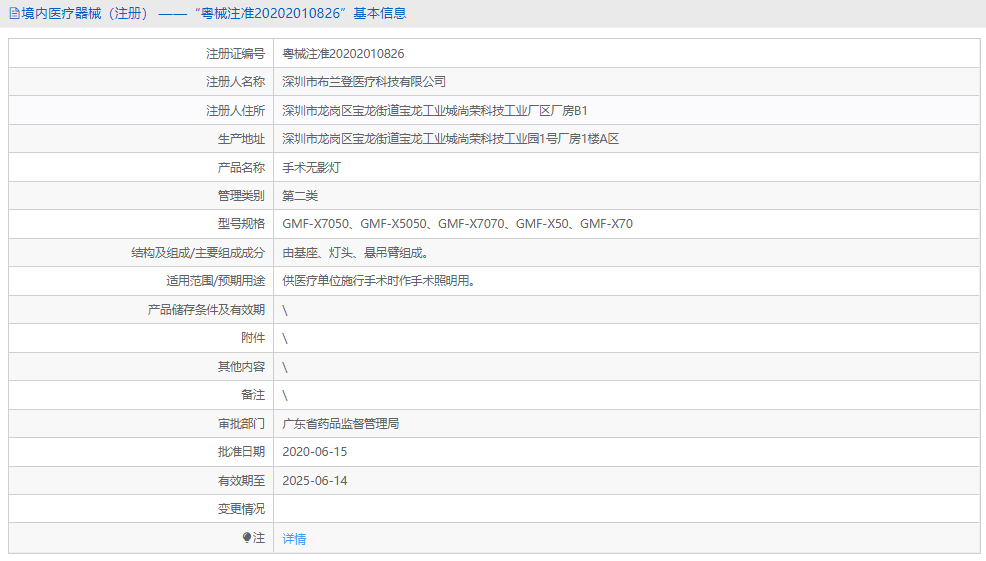
Task: Click the header title 境内医疗器械（注册）基本信息
Action: coord(214,13)
